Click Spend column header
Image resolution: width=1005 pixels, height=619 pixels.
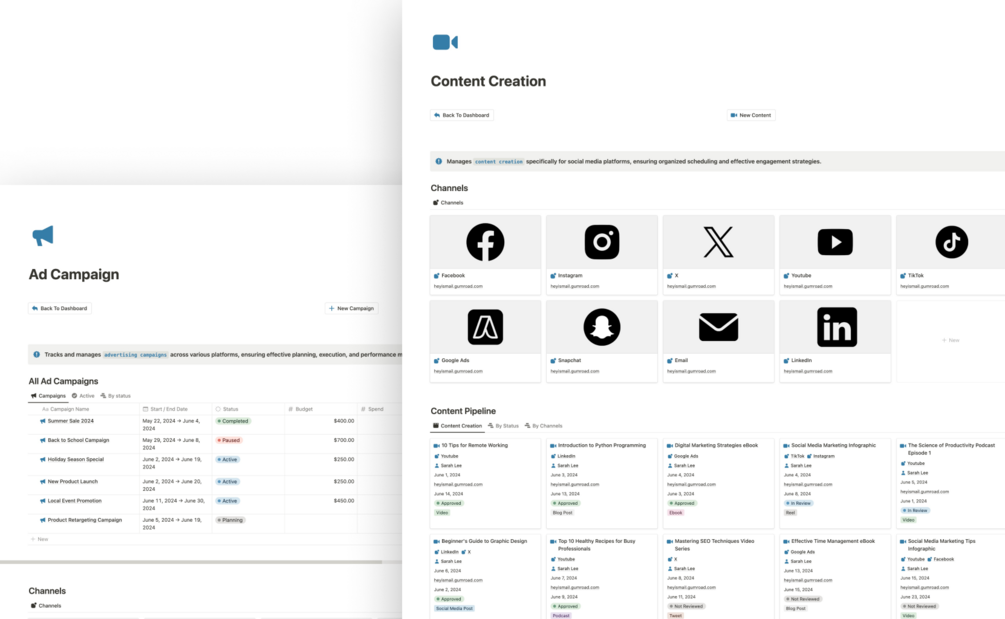click(x=379, y=409)
